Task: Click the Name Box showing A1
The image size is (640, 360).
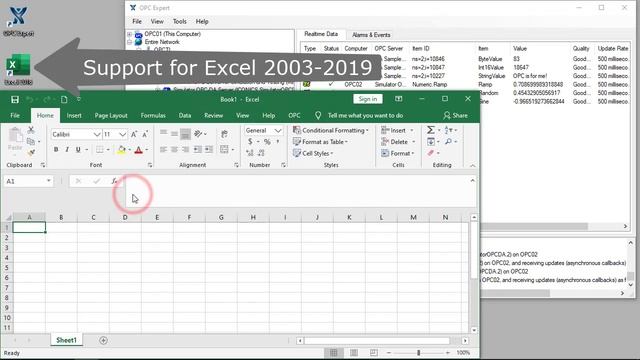Action: pos(28,181)
